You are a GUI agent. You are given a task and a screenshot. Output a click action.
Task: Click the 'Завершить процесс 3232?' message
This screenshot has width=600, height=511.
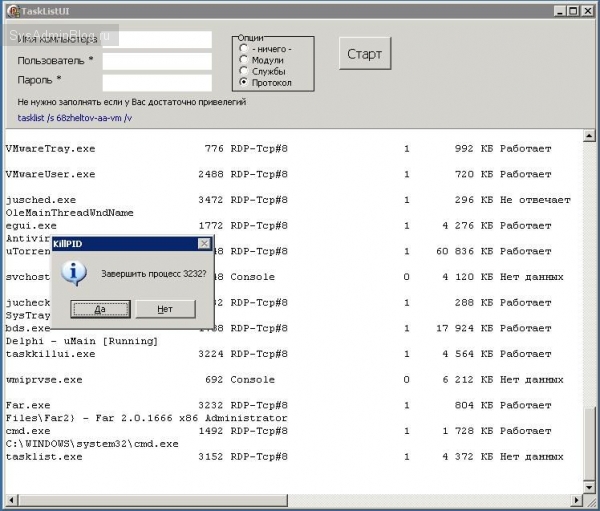(154, 273)
